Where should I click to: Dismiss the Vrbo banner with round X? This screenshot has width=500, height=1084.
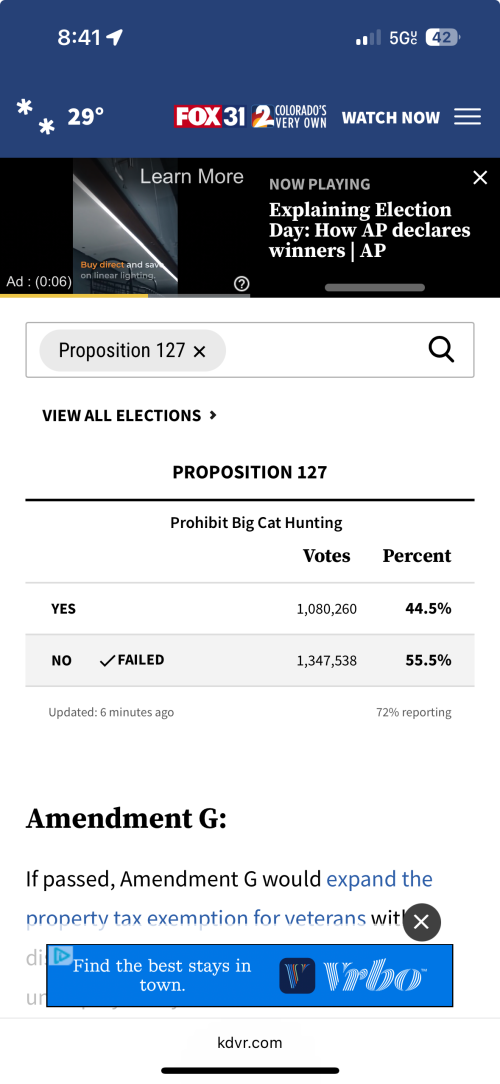pyautogui.click(x=422, y=922)
